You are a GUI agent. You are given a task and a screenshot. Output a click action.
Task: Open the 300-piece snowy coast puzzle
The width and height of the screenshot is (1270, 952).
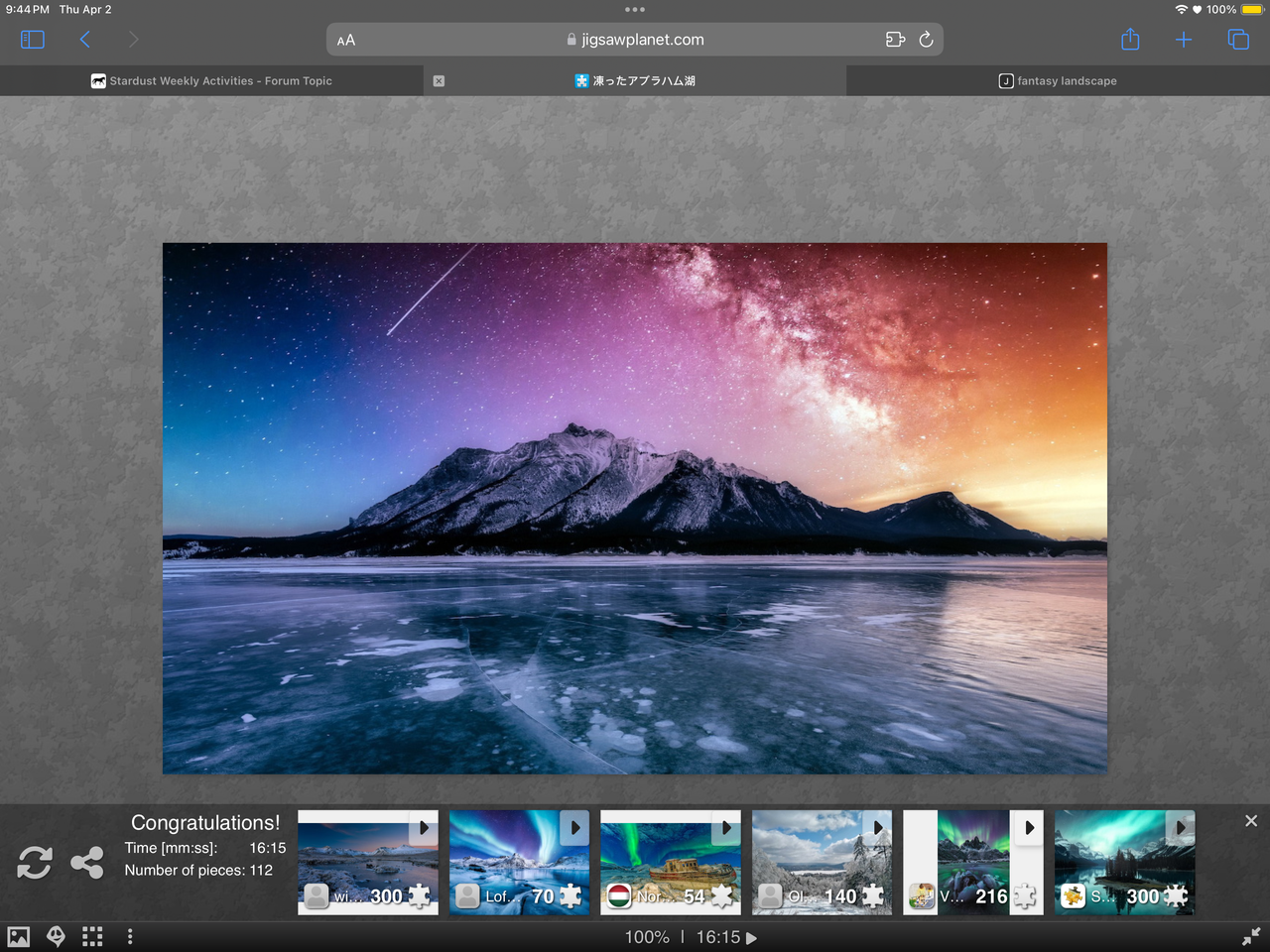click(x=368, y=863)
